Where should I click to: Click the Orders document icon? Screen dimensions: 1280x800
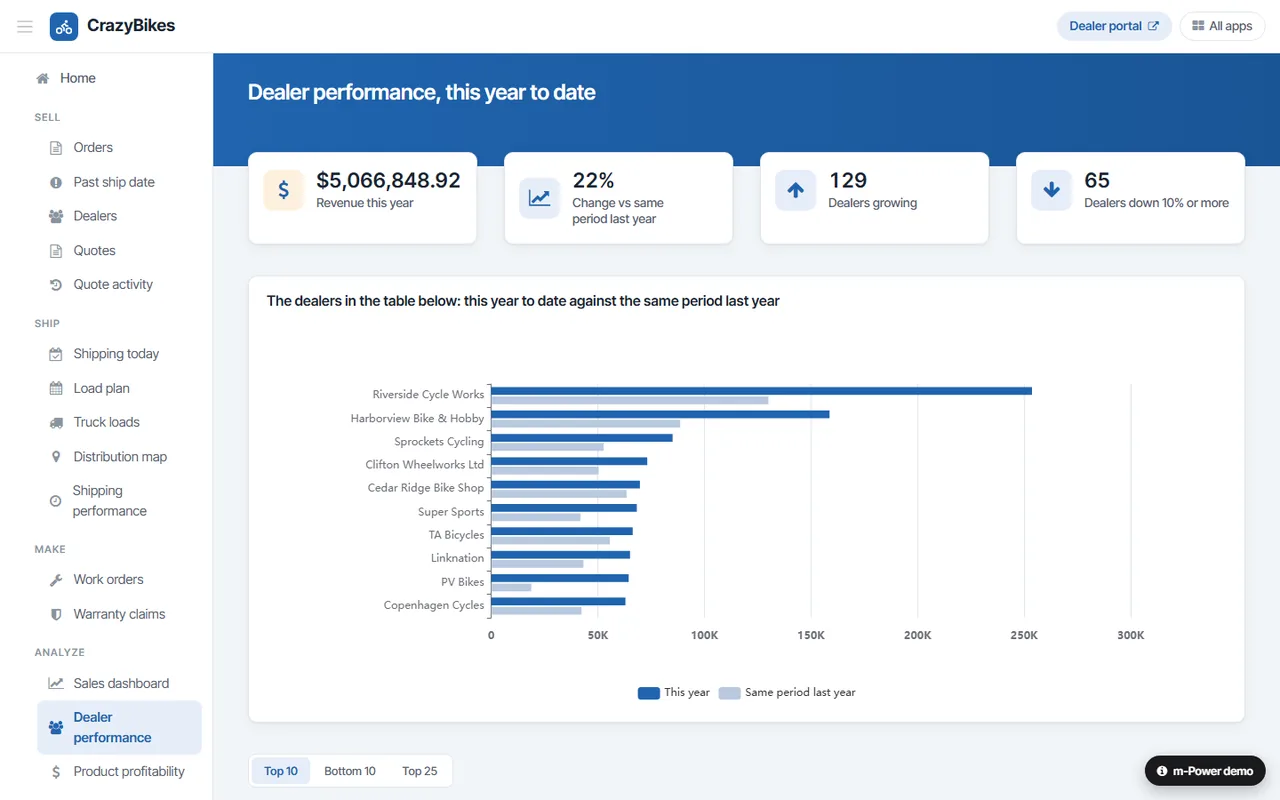point(56,148)
